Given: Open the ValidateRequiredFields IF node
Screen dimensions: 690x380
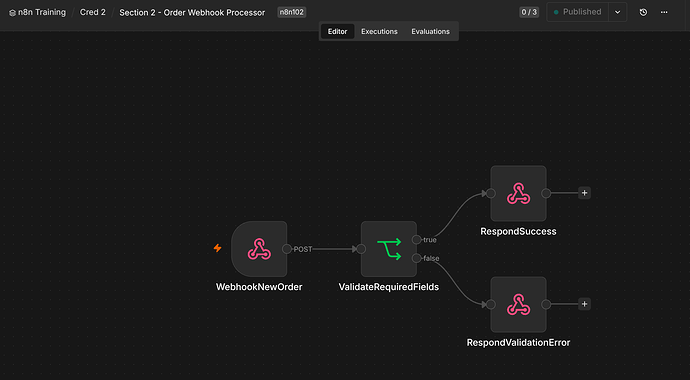Looking at the screenshot, I should 389,249.
